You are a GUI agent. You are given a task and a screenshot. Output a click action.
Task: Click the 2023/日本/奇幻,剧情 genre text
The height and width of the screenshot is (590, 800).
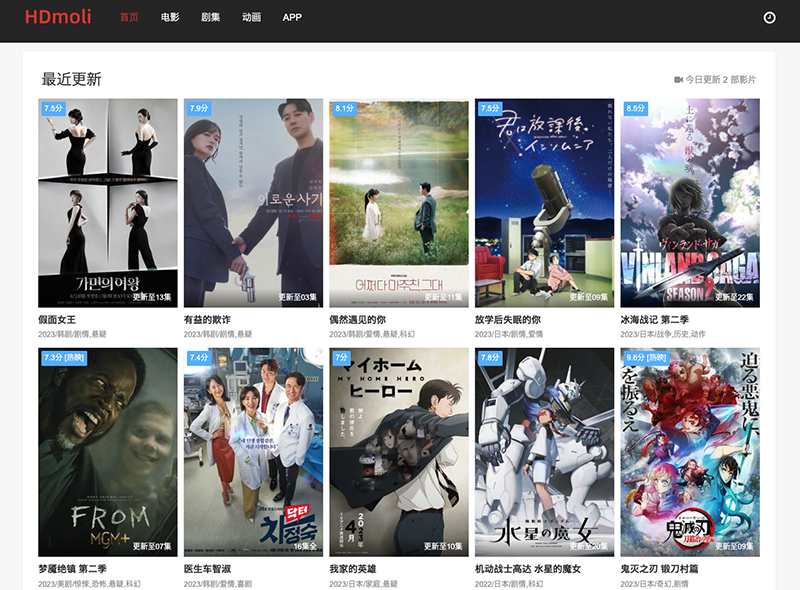click(654, 583)
